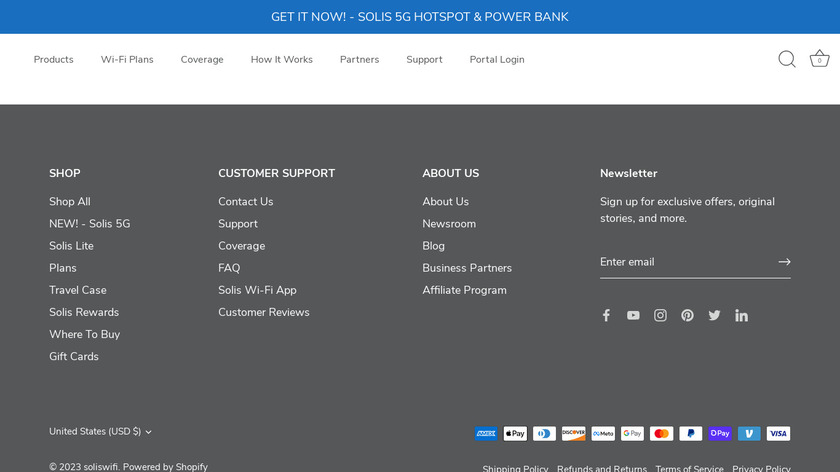840x472 pixels.
Task: Open How It Works menu item
Action: pyautogui.click(x=282, y=59)
